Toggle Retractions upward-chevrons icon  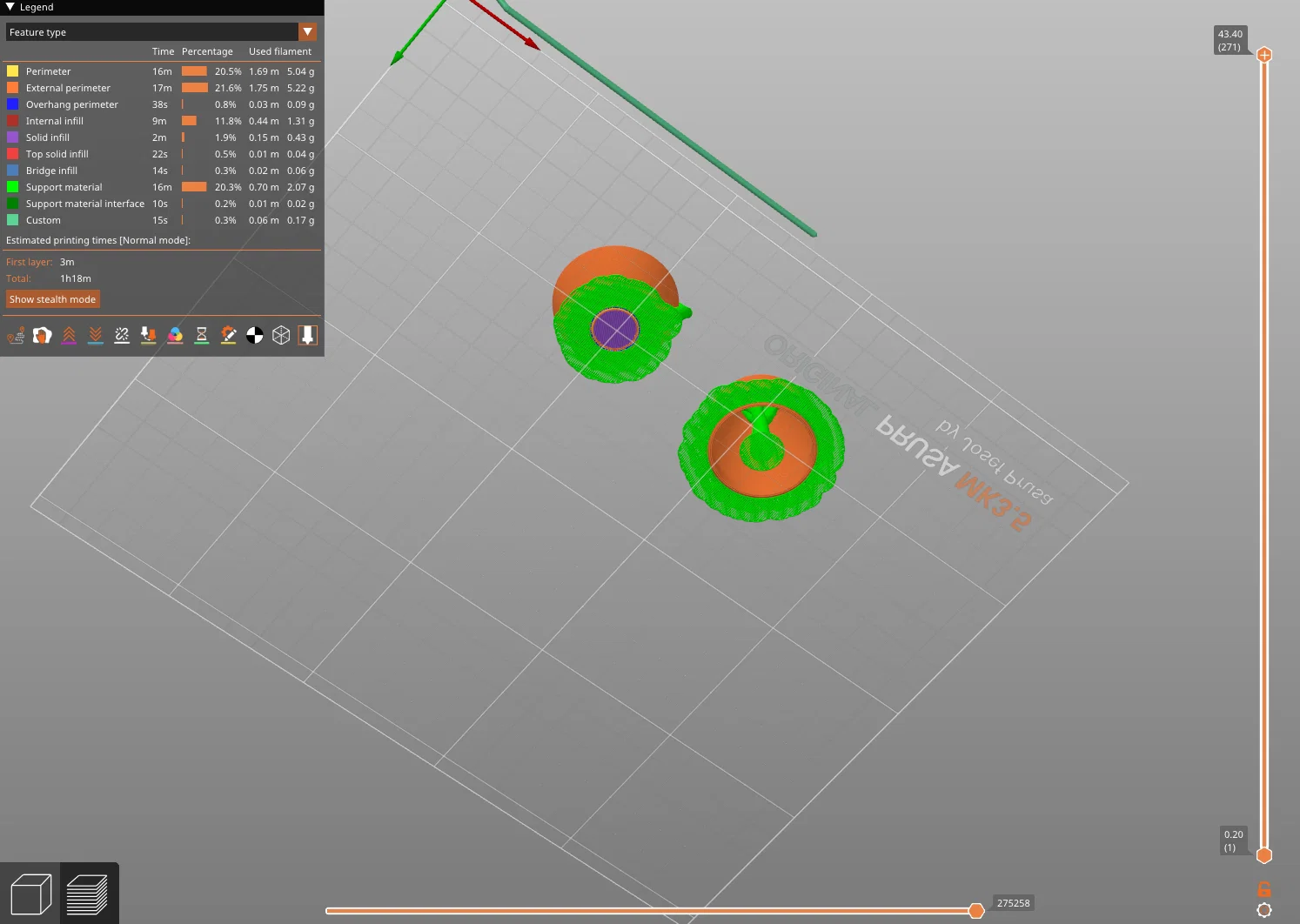[x=69, y=335]
